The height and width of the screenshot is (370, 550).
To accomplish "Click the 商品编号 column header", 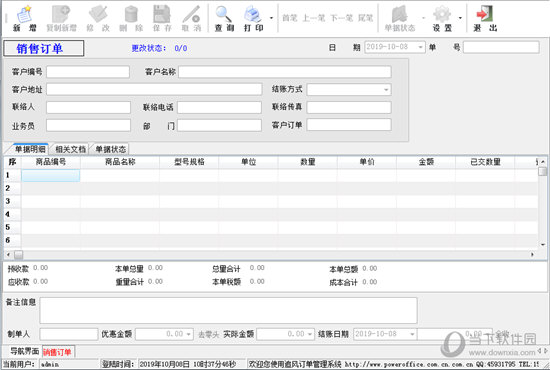I will [x=51, y=162].
